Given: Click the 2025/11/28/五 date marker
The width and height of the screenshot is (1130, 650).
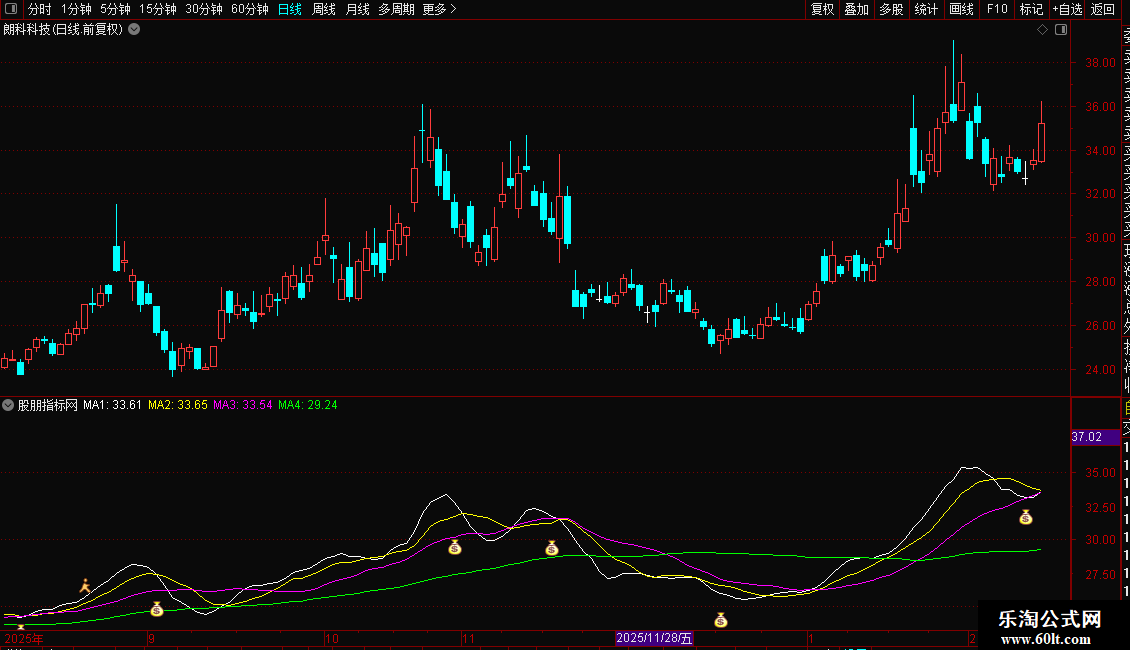Looking at the screenshot, I should click(654, 638).
